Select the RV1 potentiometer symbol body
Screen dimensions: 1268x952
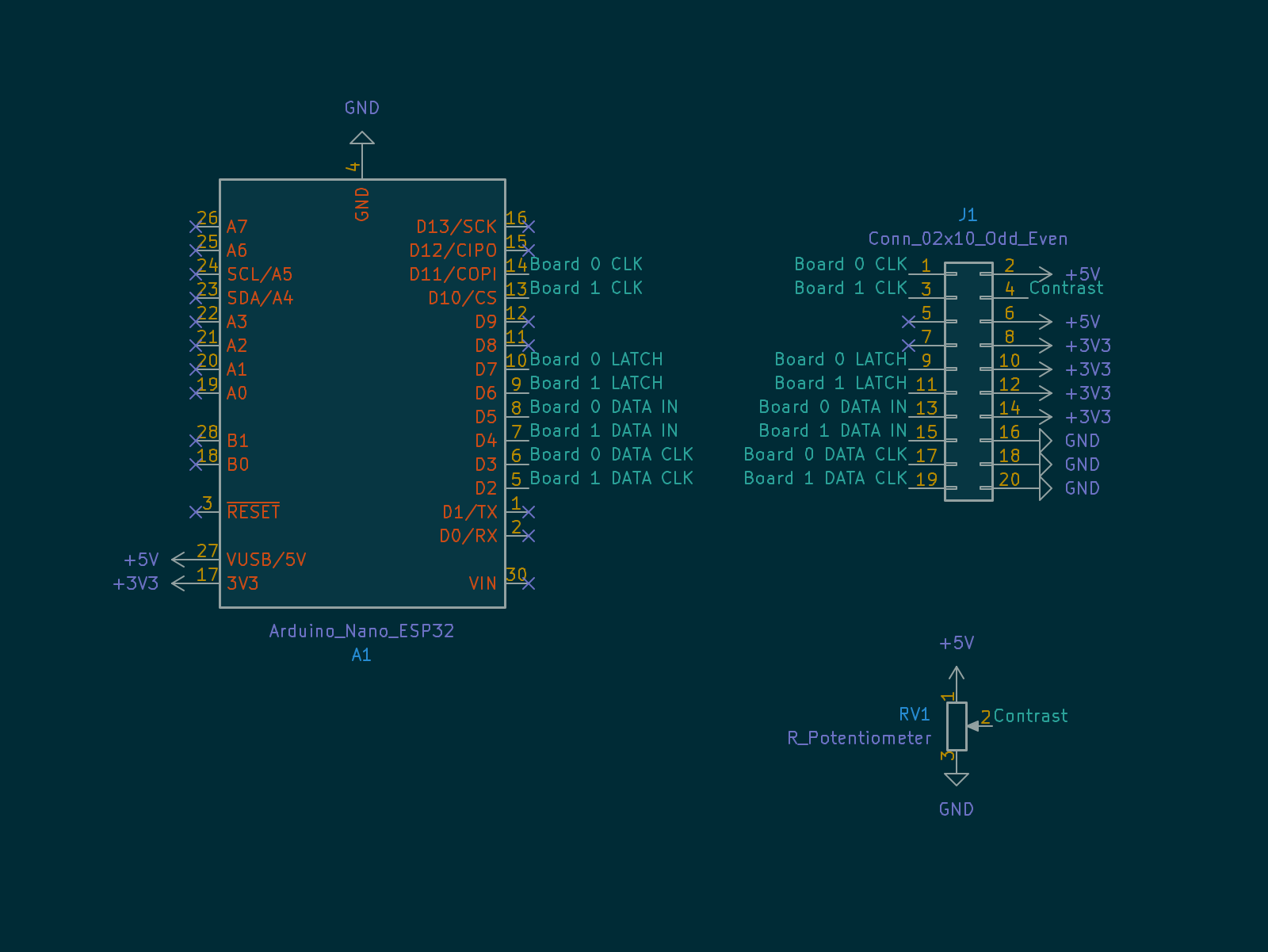(x=957, y=726)
